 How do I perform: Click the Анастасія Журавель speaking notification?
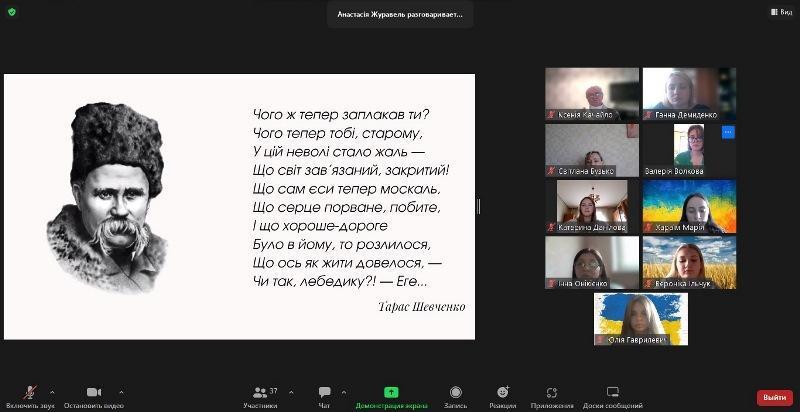pyautogui.click(x=400, y=15)
